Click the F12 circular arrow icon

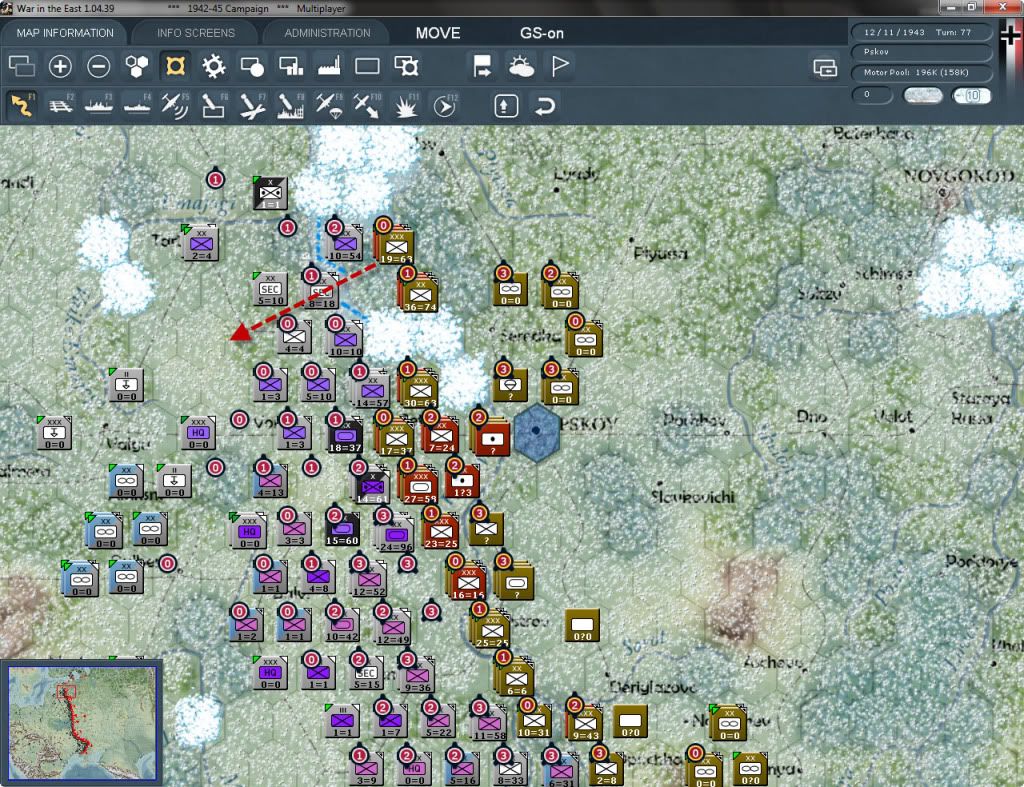(x=444, y=105)
